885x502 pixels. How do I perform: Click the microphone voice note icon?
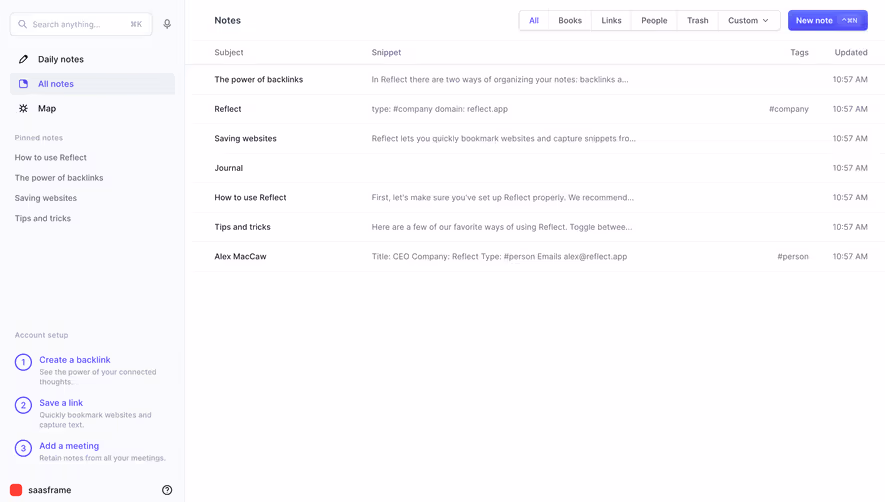167,24
